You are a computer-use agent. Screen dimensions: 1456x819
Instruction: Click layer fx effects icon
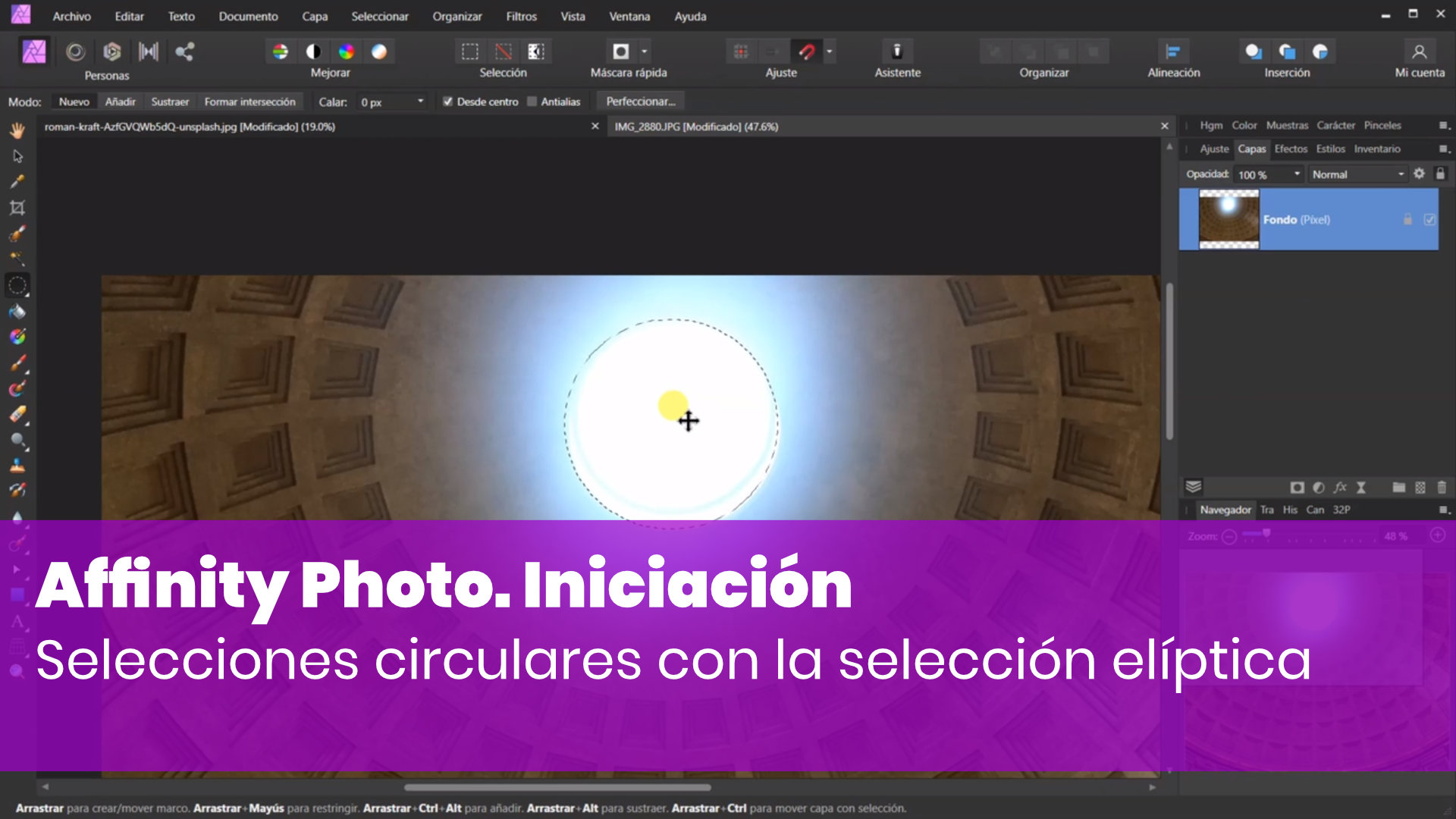click(1340, 488)
